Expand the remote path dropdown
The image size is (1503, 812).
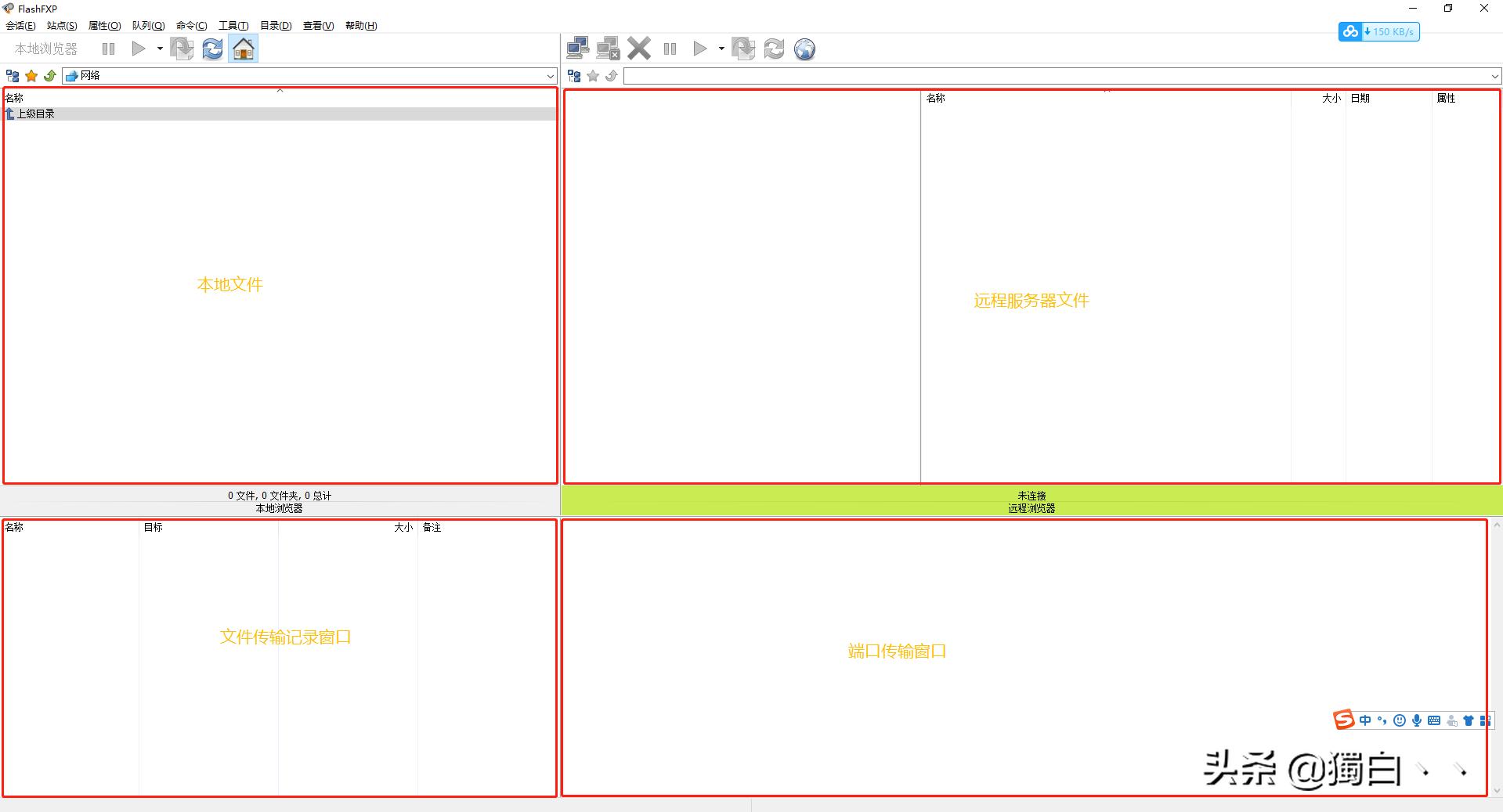click(1495, 76)
